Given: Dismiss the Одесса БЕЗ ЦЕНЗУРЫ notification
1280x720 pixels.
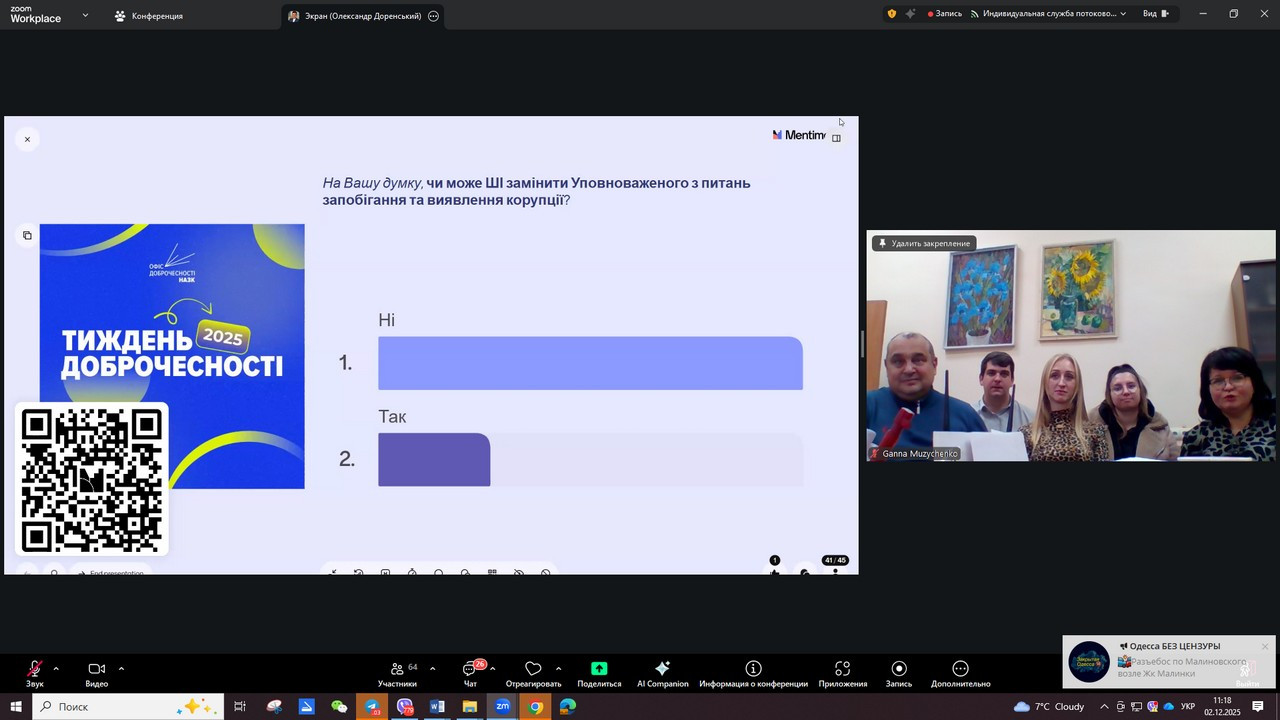Looking at the screenshot, I should (1265, 647).
